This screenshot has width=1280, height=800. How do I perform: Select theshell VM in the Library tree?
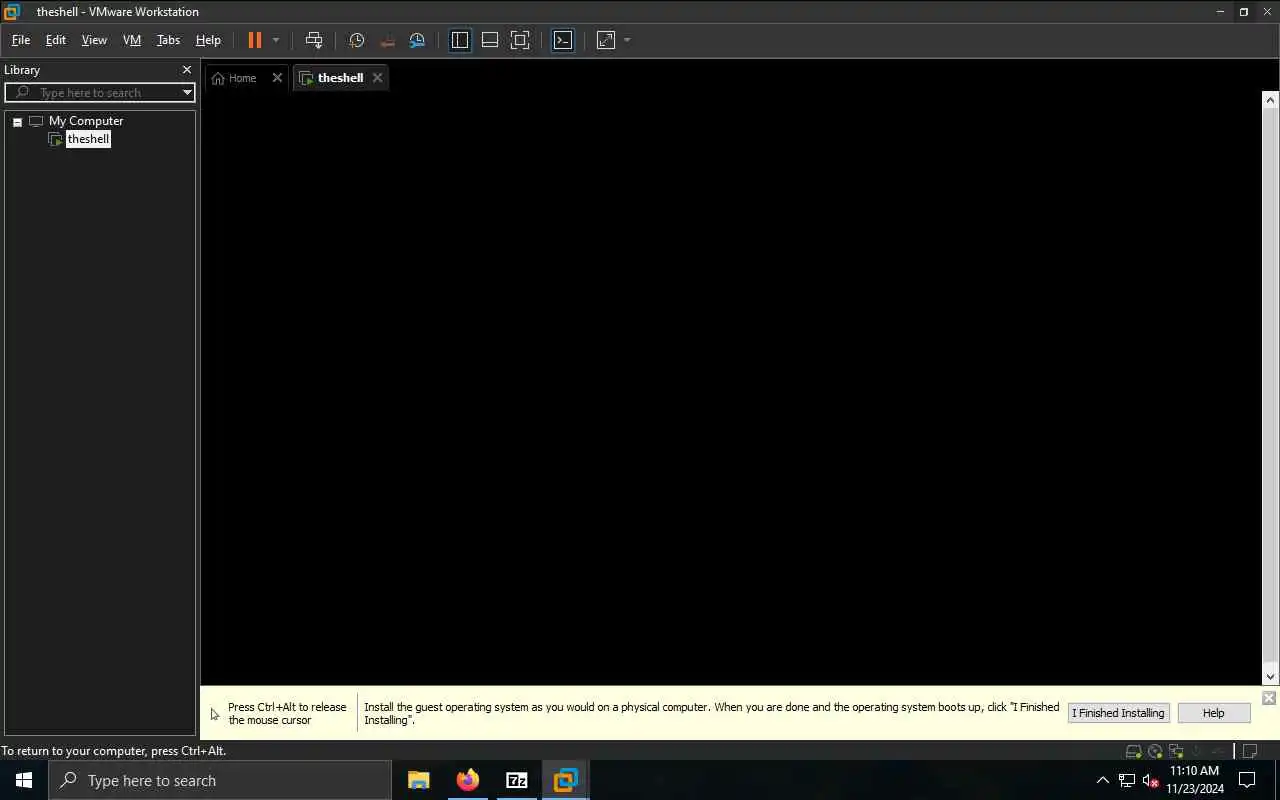click(88, 139)
